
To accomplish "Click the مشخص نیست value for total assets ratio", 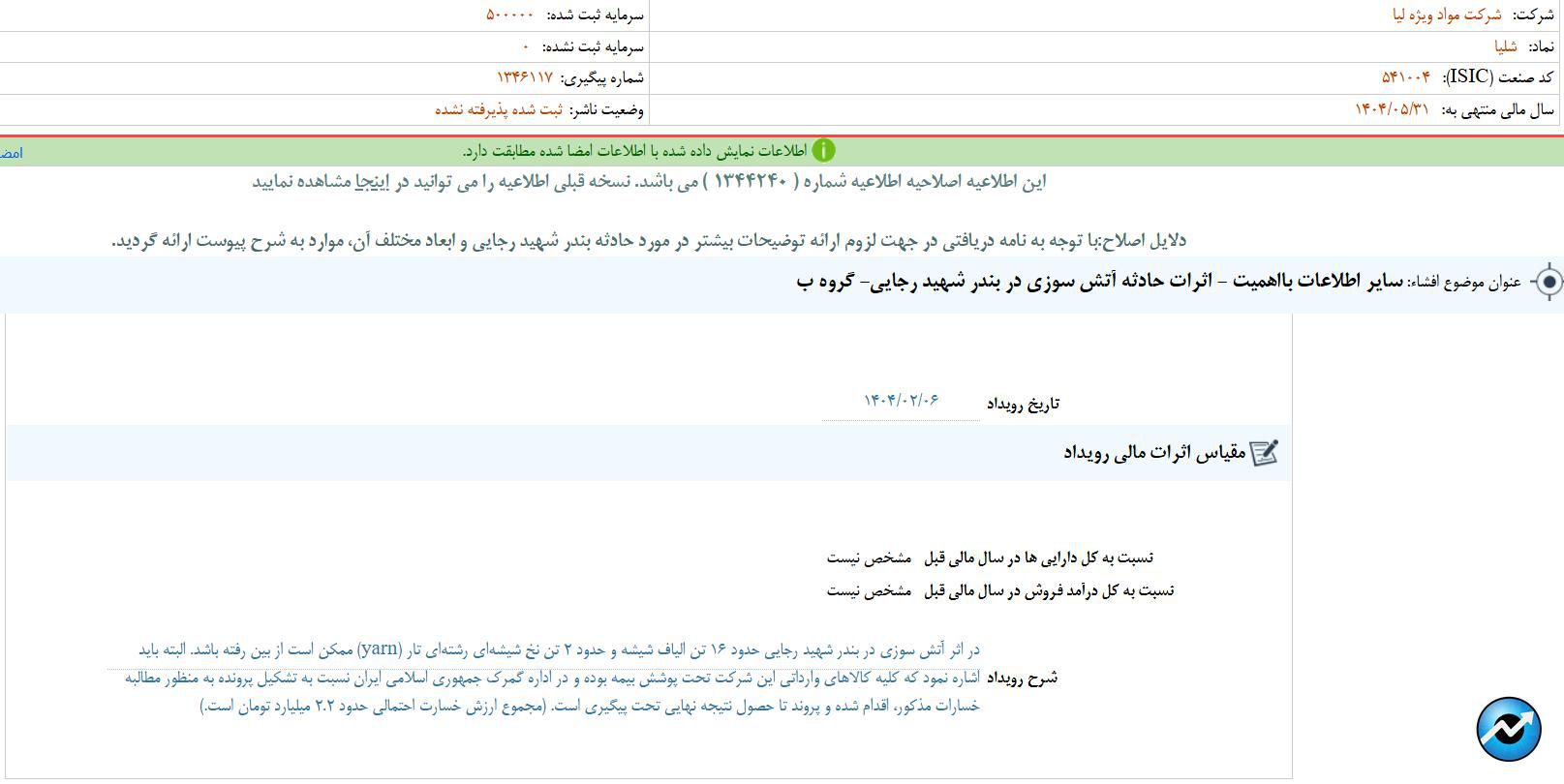I will click(x=869, y=558).
